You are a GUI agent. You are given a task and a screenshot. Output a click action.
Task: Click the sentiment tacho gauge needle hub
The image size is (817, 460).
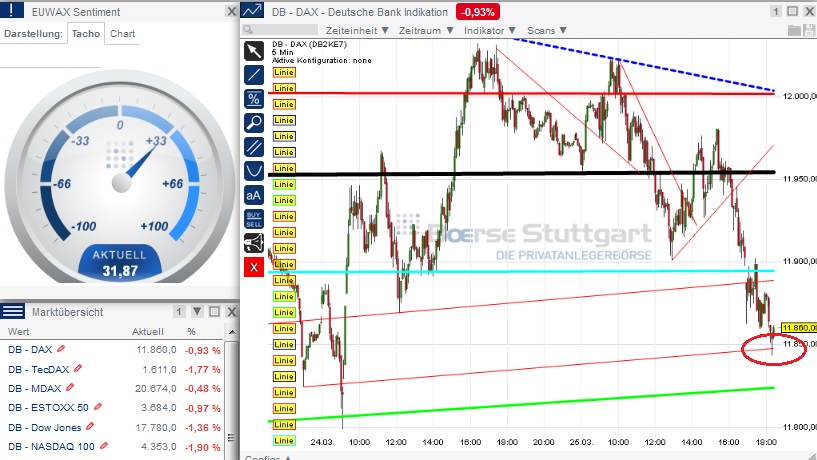(x=121, y=182)
